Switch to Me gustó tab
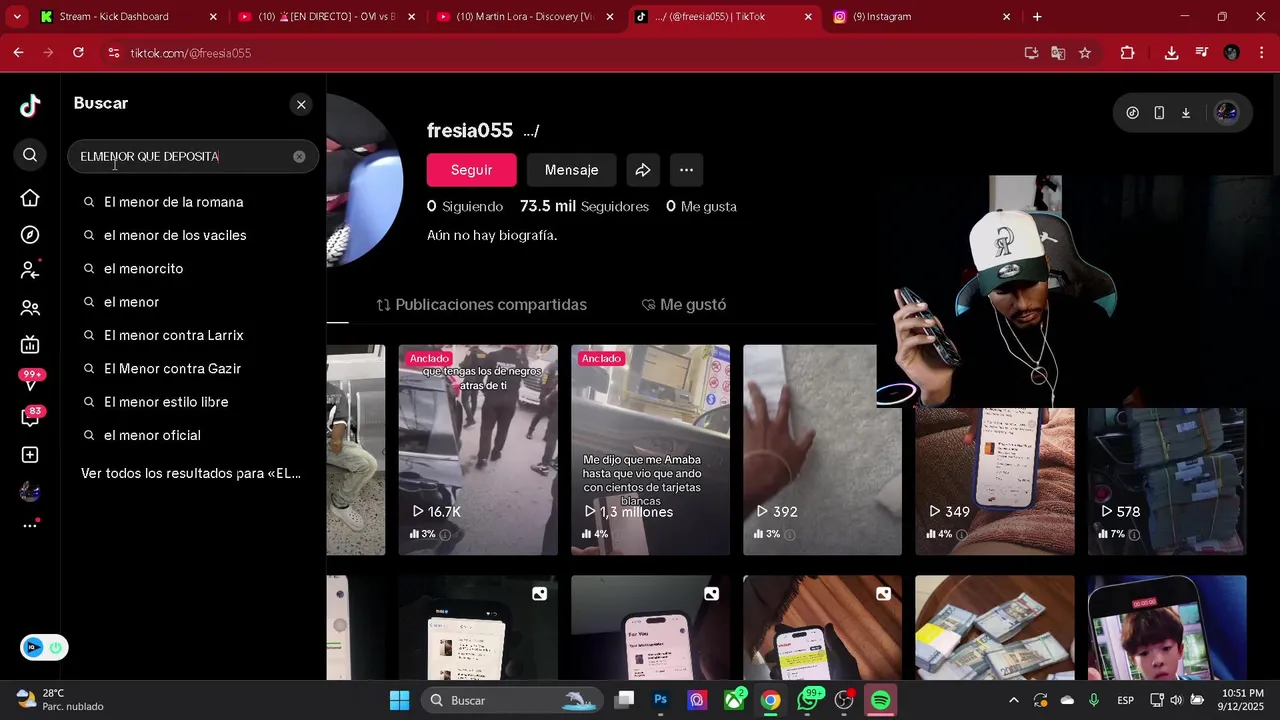 pyautogui.click(x=683, y=305)
